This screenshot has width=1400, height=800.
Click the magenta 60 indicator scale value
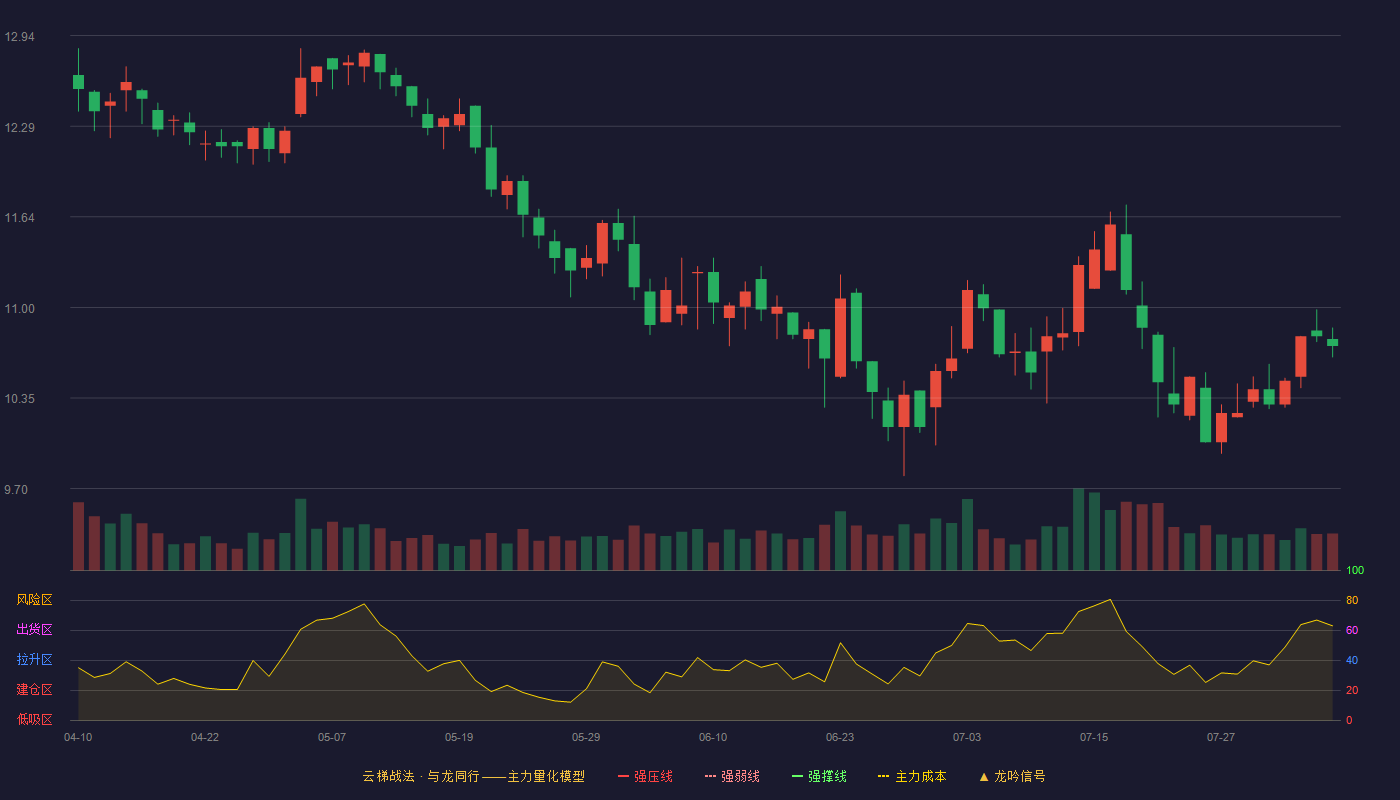(1352, 631)
